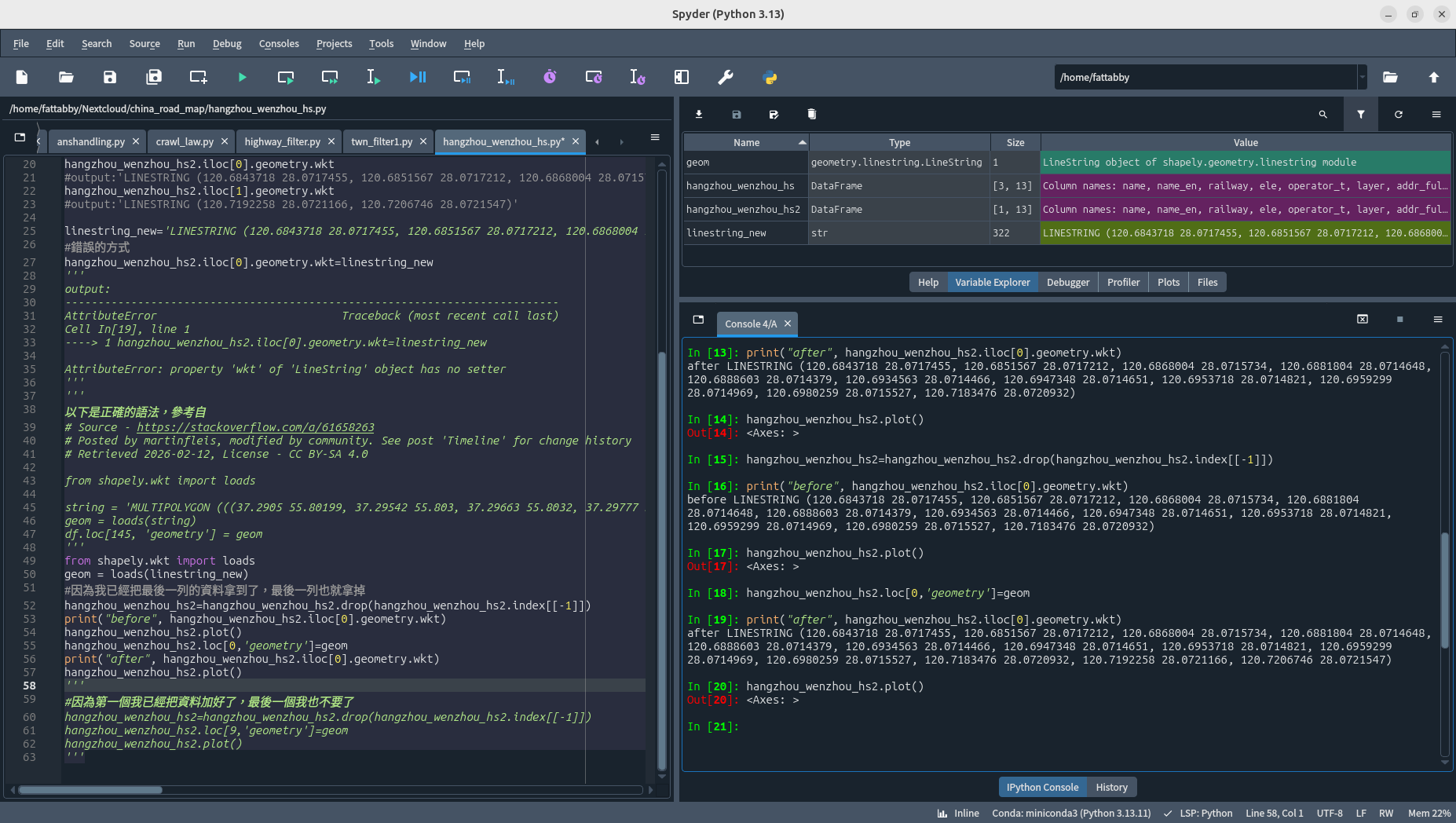
Task: Open the editor pane options menu
Action: click(x=654, y=137)
